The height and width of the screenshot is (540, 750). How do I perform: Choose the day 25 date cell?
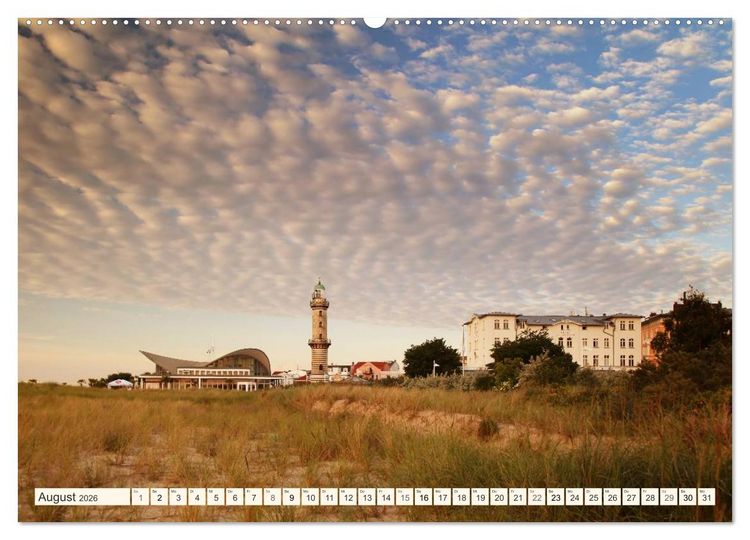point(594,496)
